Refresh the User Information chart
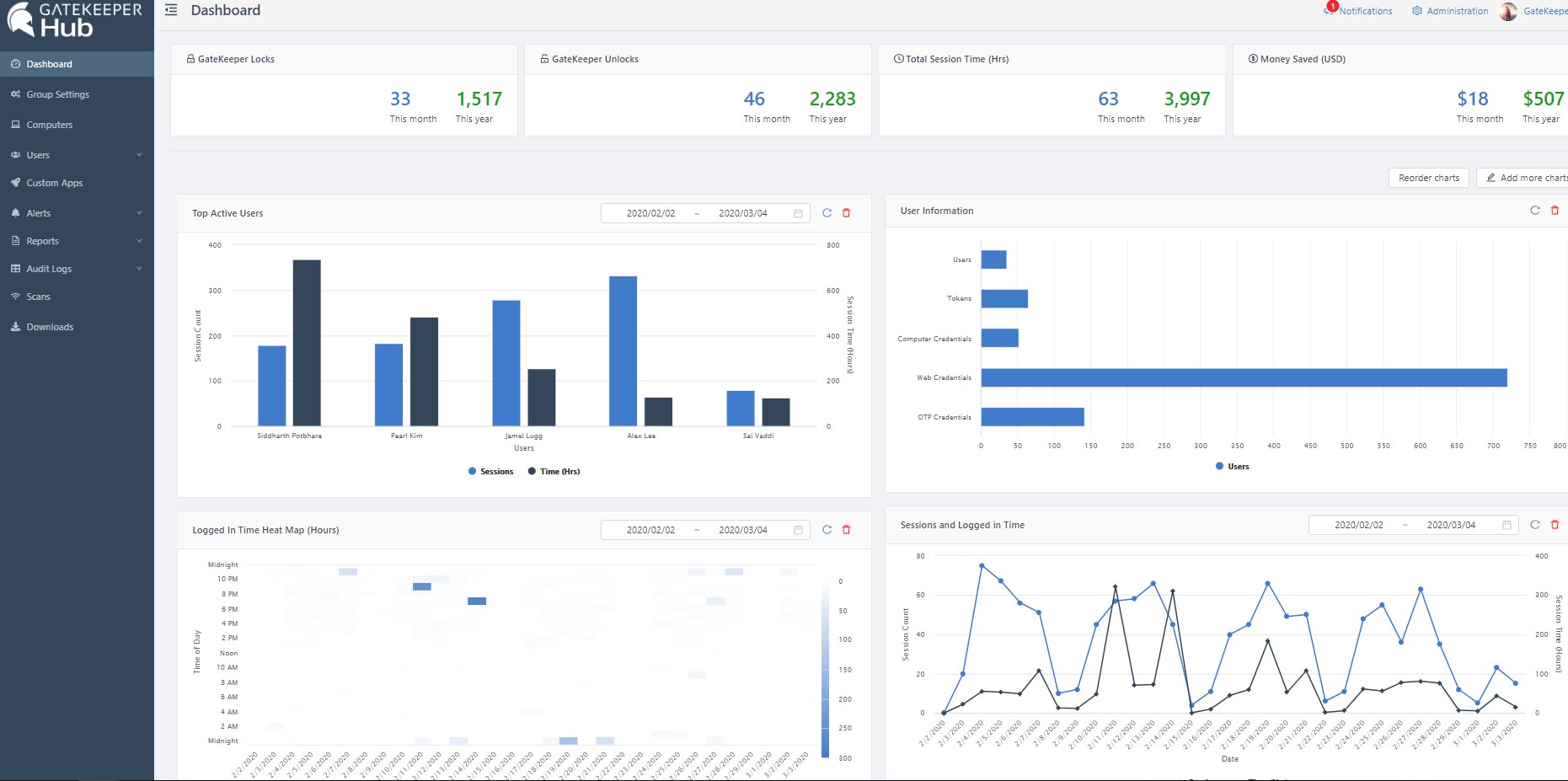 (1534, 211)
